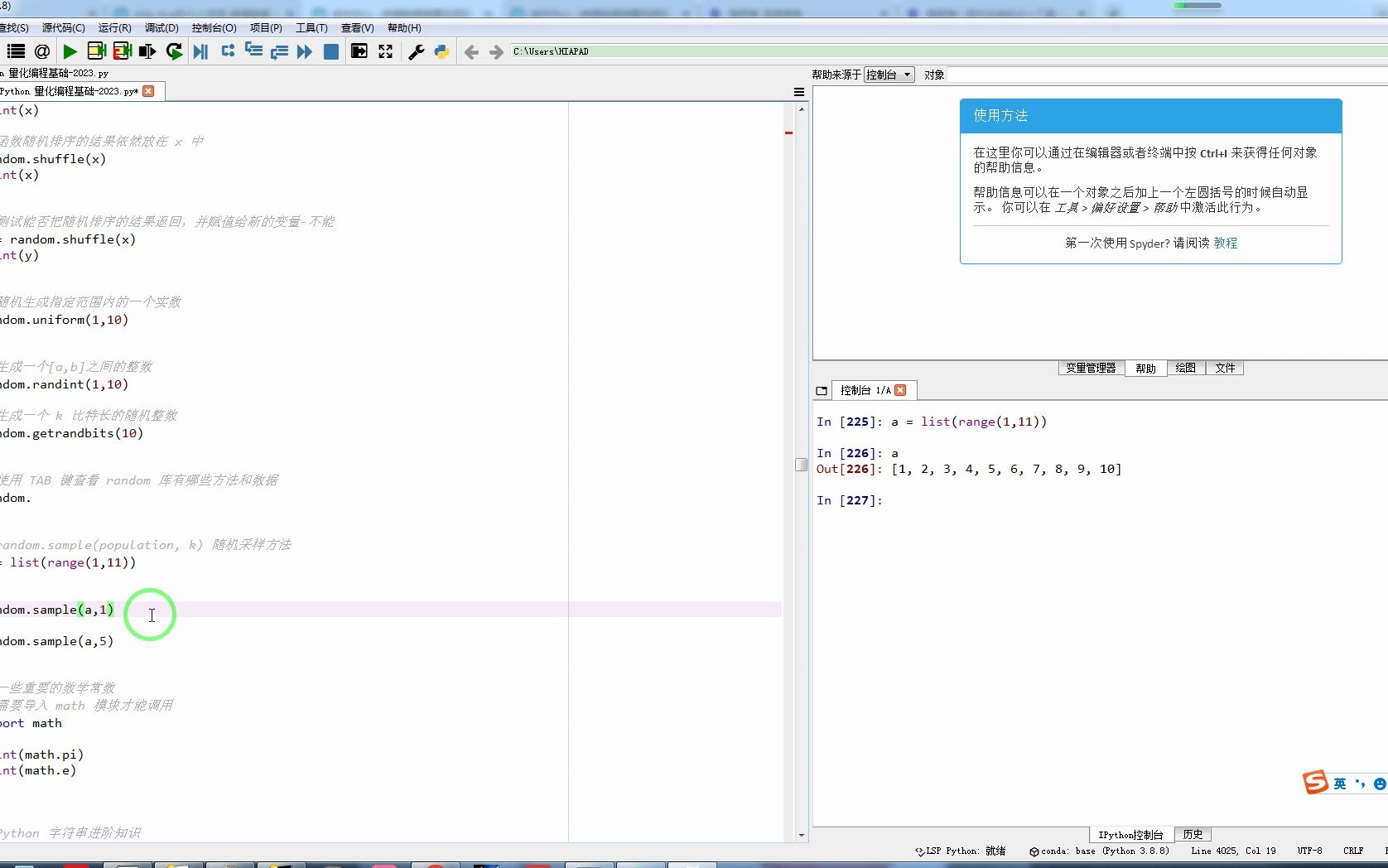Click the console tabs browse icon
This screenshot has width=1388, height=868.
tap(822, 391)
